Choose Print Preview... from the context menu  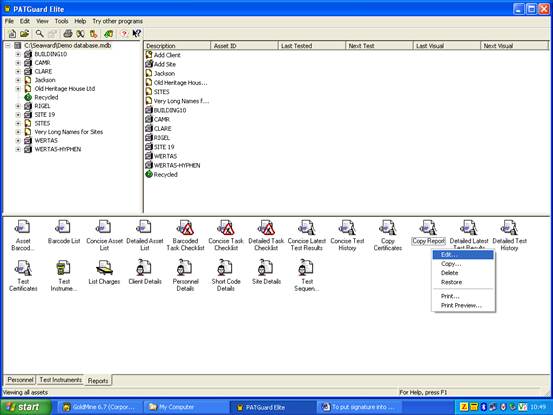click(x=463, y=305)
